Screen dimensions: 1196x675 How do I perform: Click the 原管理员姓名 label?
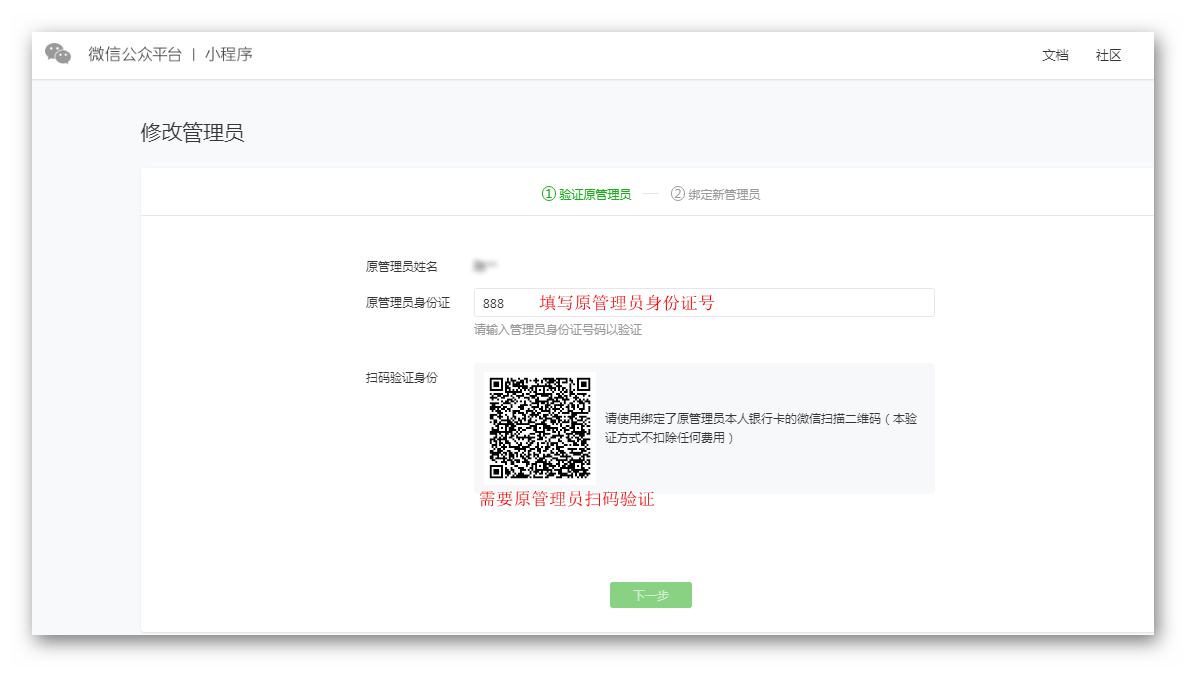click(401, 266)
